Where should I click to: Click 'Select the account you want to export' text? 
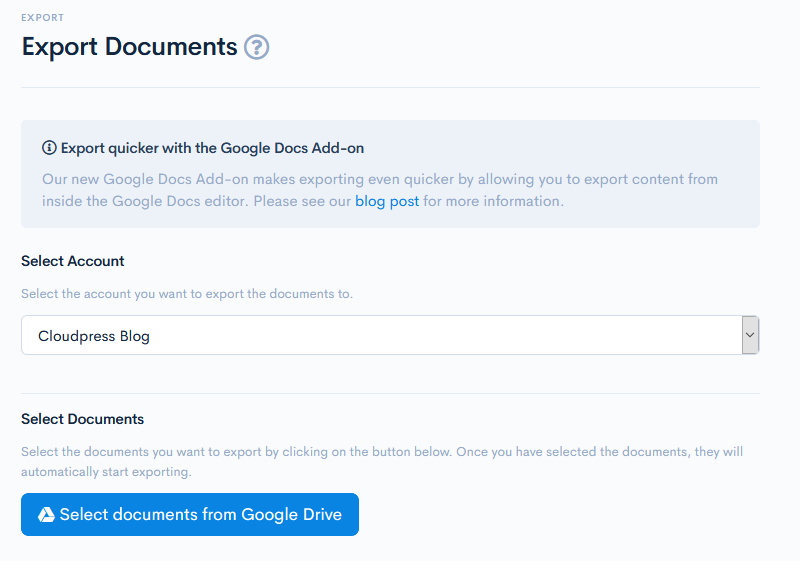pyautogui.click(x=187, y=294)
